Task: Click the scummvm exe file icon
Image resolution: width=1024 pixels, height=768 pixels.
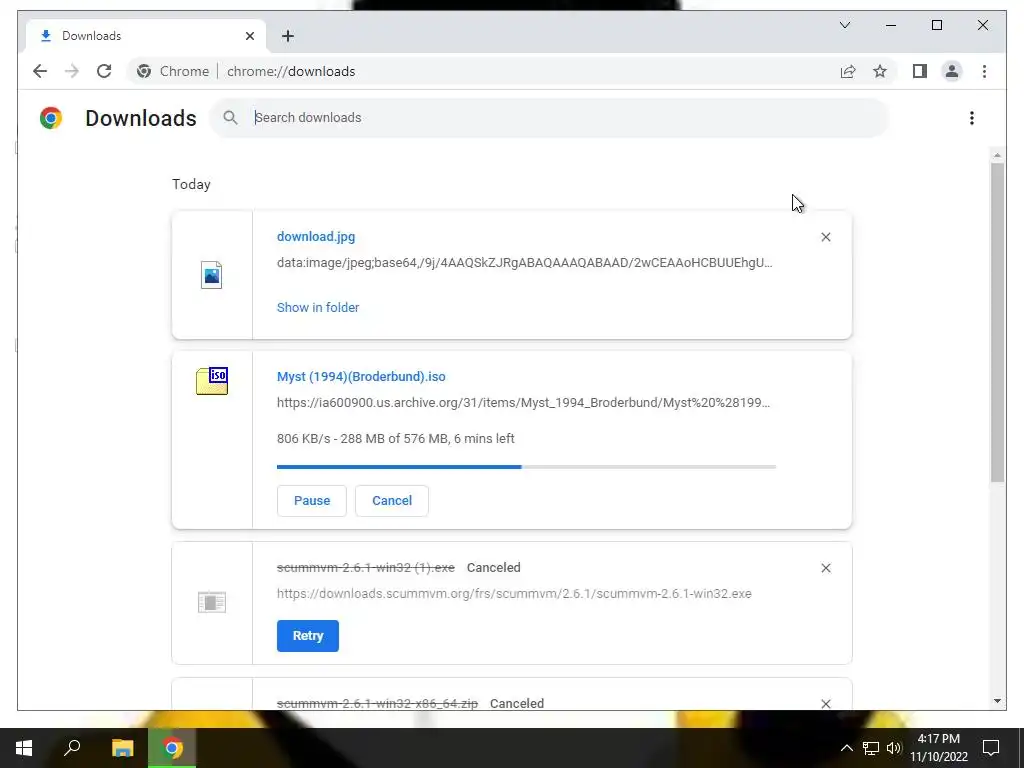Action: tap(212, 602)
